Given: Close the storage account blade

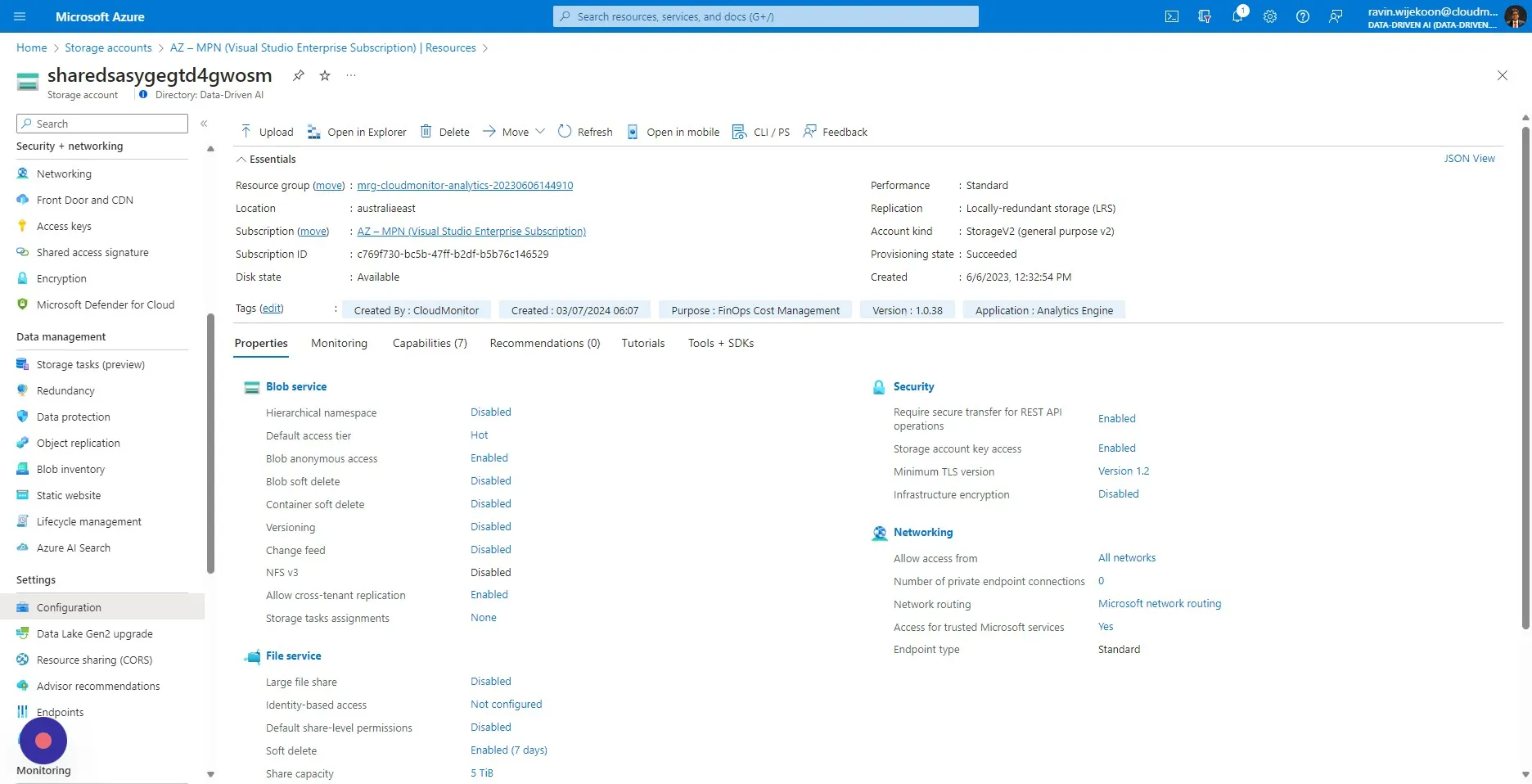Looking at the screenshot, I should (1503, 75).
